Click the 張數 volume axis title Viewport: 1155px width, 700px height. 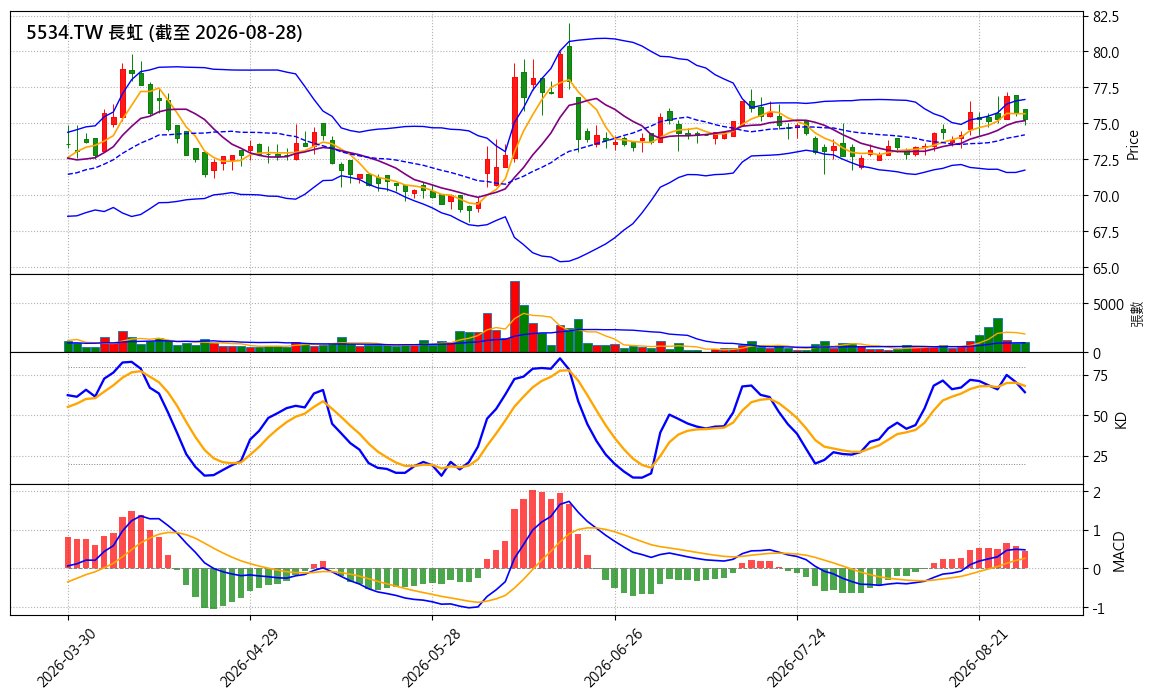(1137, 314)
